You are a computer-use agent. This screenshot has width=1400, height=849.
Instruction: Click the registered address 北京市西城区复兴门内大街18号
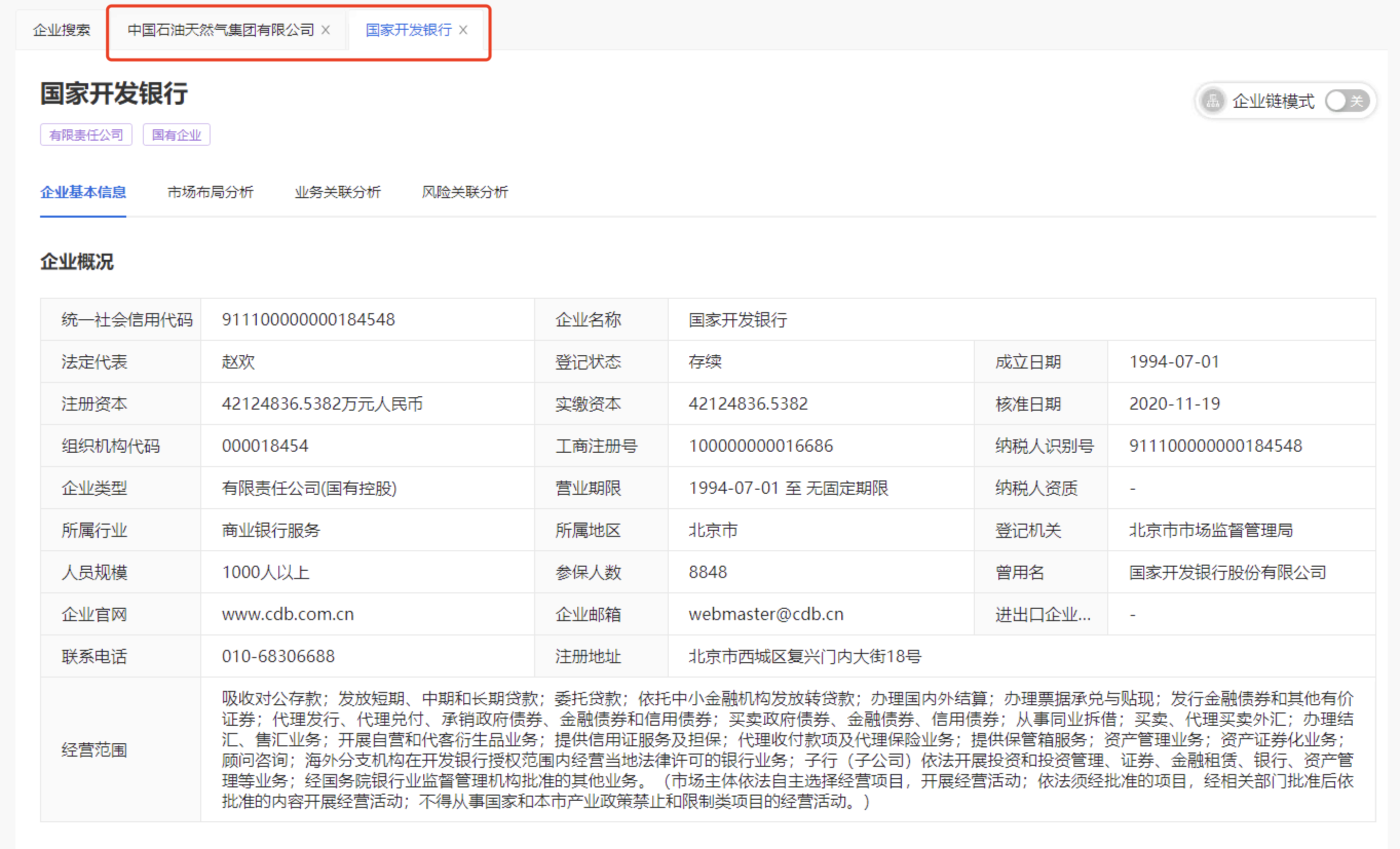point(805,656)
